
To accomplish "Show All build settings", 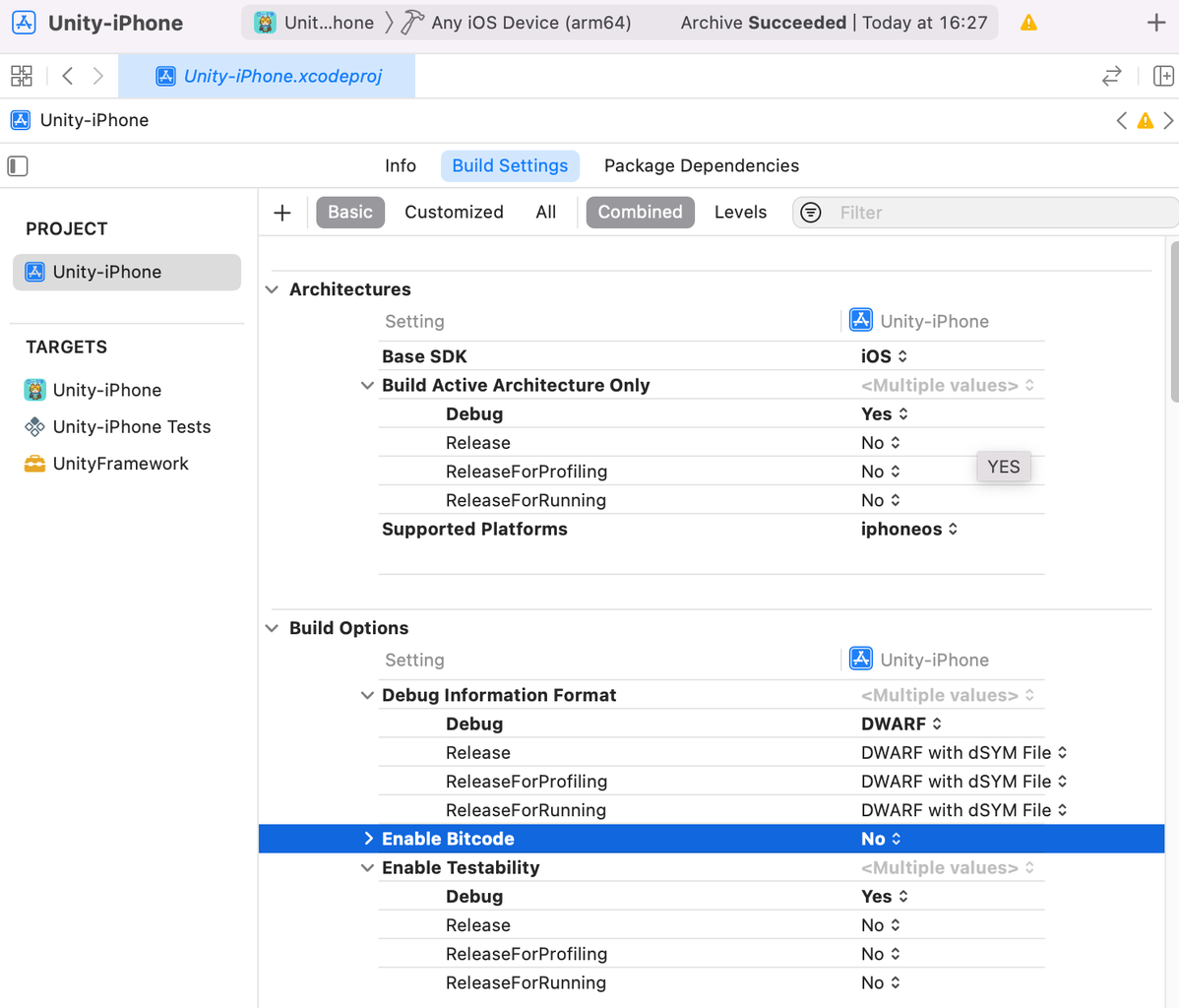I will point(546,212).
